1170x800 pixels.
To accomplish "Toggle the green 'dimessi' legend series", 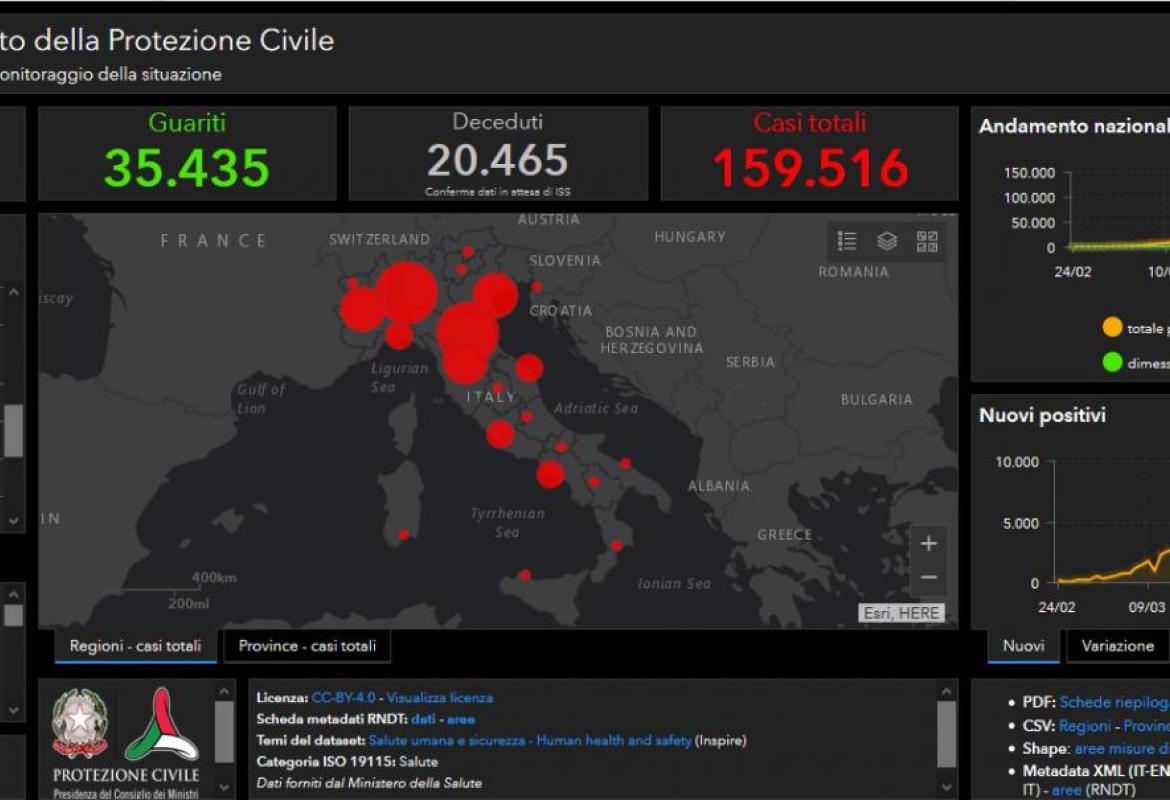I will (x=1112, y=363).
